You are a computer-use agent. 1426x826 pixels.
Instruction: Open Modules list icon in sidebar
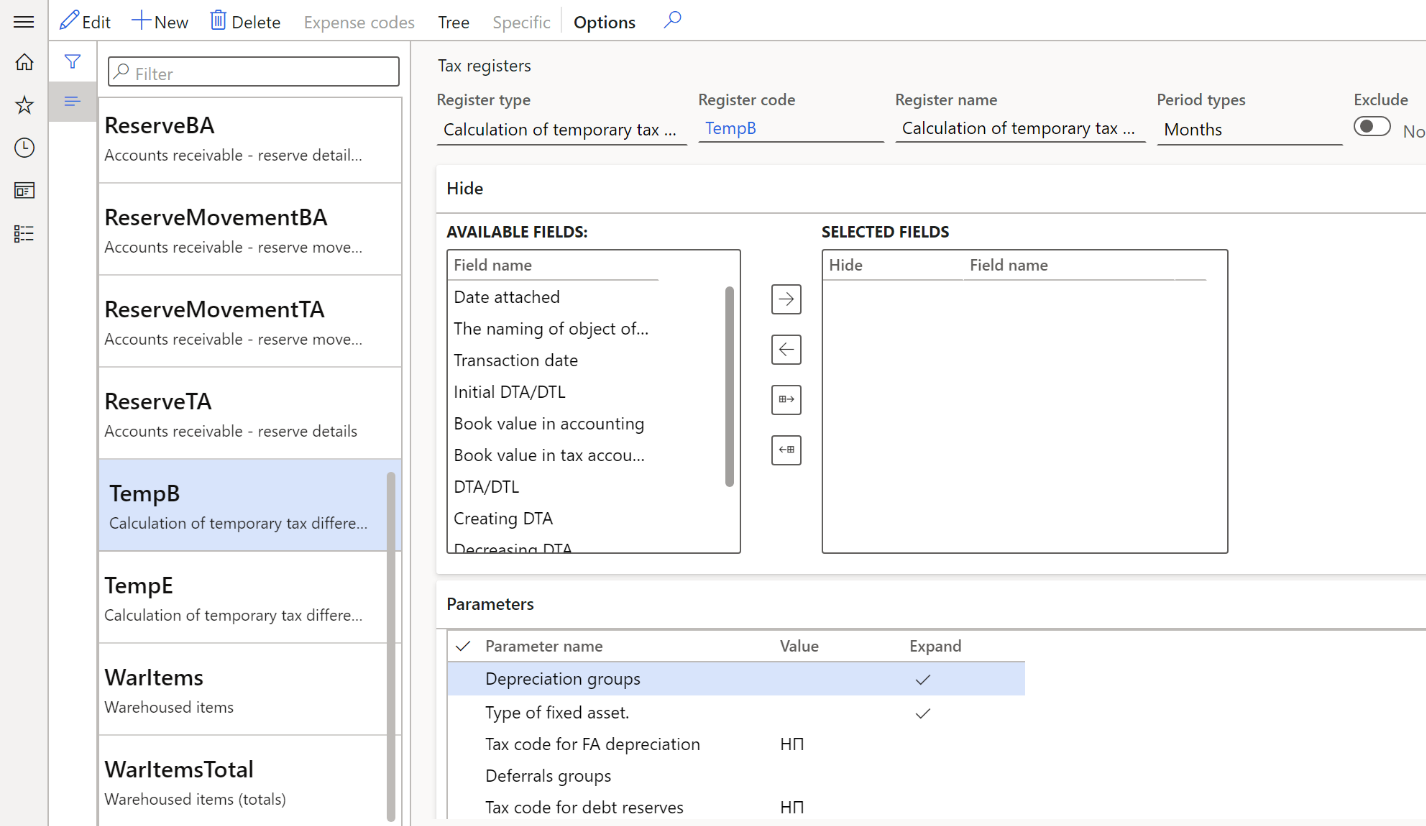24,233
